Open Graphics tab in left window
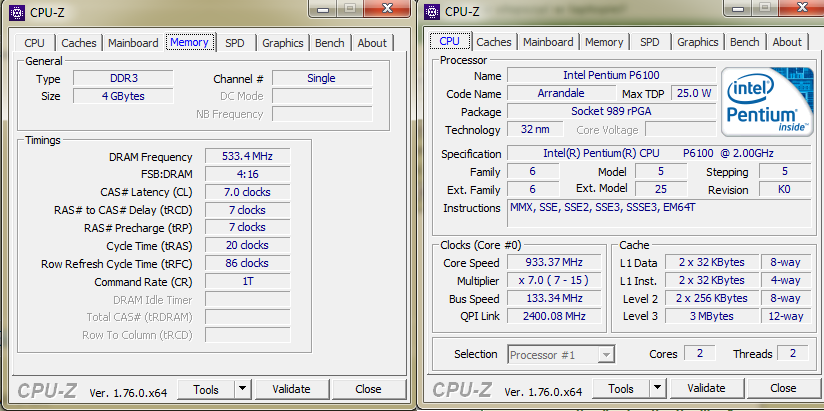 point(283,43)
